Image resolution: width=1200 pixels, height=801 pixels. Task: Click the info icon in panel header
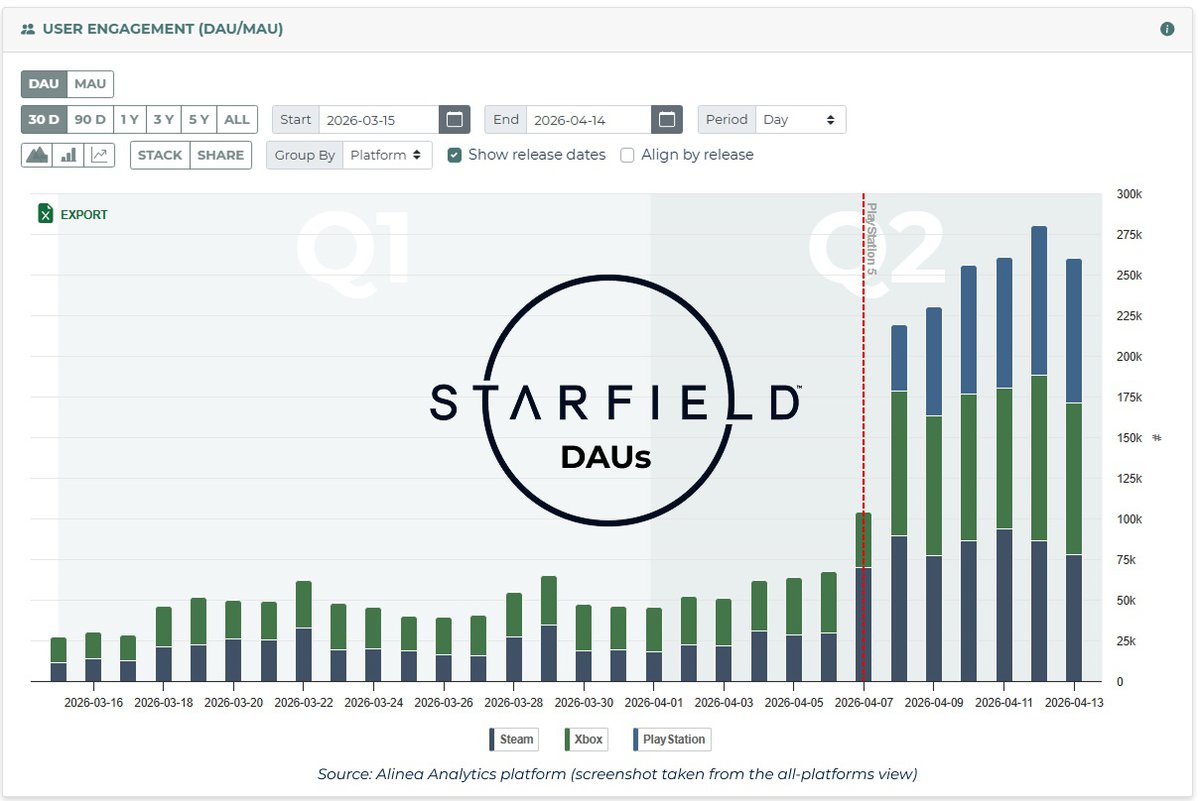(1167, 29)
